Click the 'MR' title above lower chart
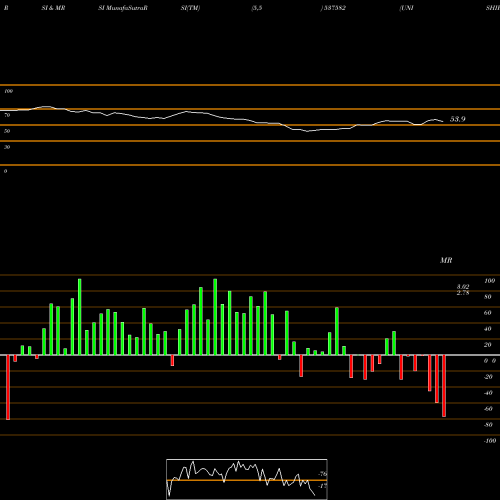This screenshot has height=500, width=500. pos(446,260)
